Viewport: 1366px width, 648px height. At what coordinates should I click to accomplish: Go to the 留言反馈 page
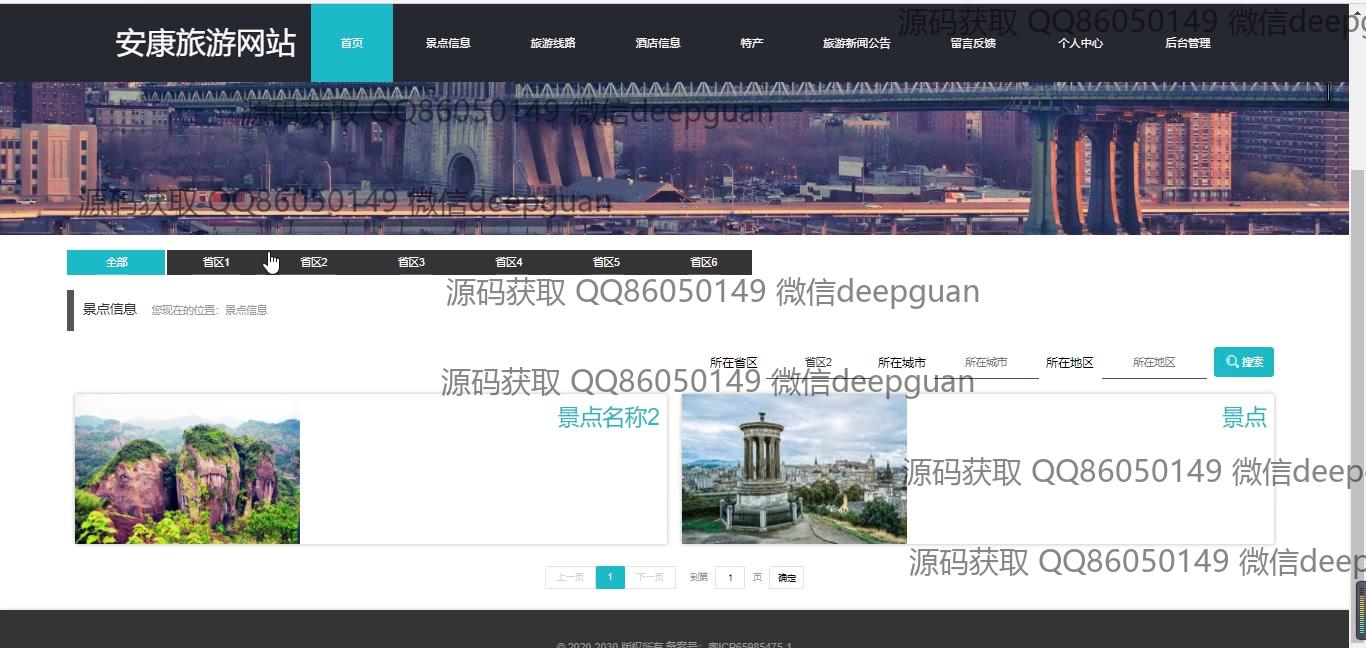coord(973,43)
